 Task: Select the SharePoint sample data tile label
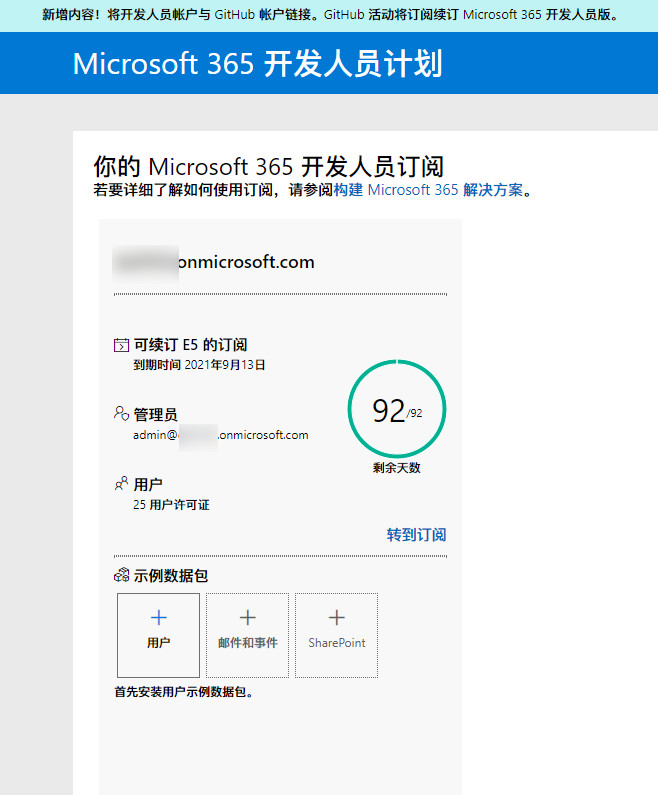click(337, 643)
